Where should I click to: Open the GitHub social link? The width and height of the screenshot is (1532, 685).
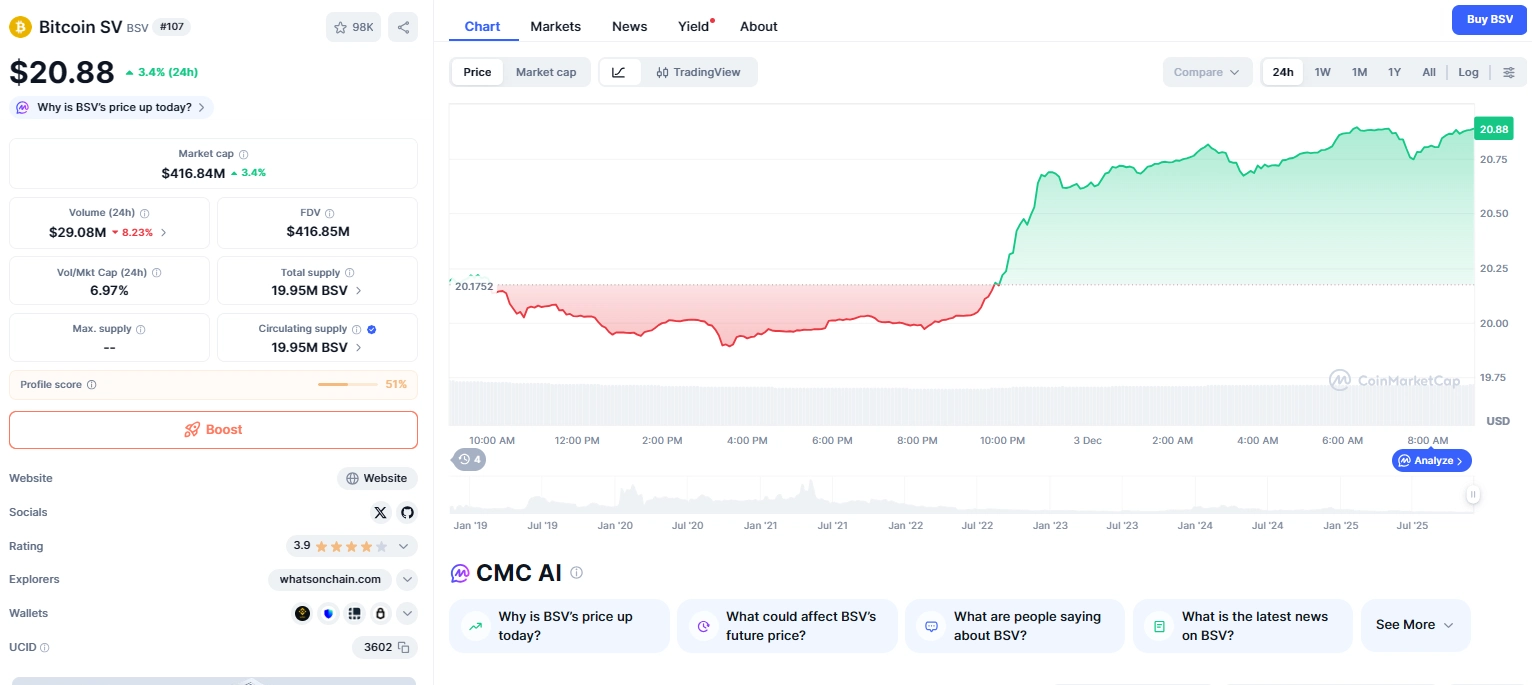tap(407, 513)
